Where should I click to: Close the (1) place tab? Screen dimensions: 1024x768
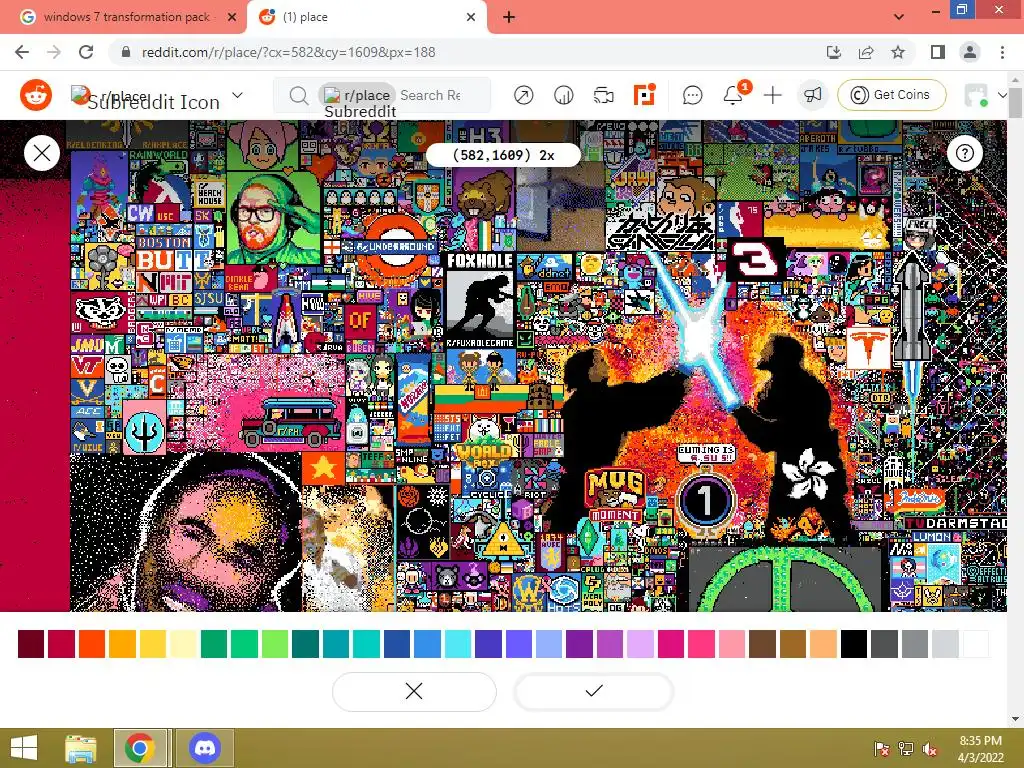coord(471,17)
